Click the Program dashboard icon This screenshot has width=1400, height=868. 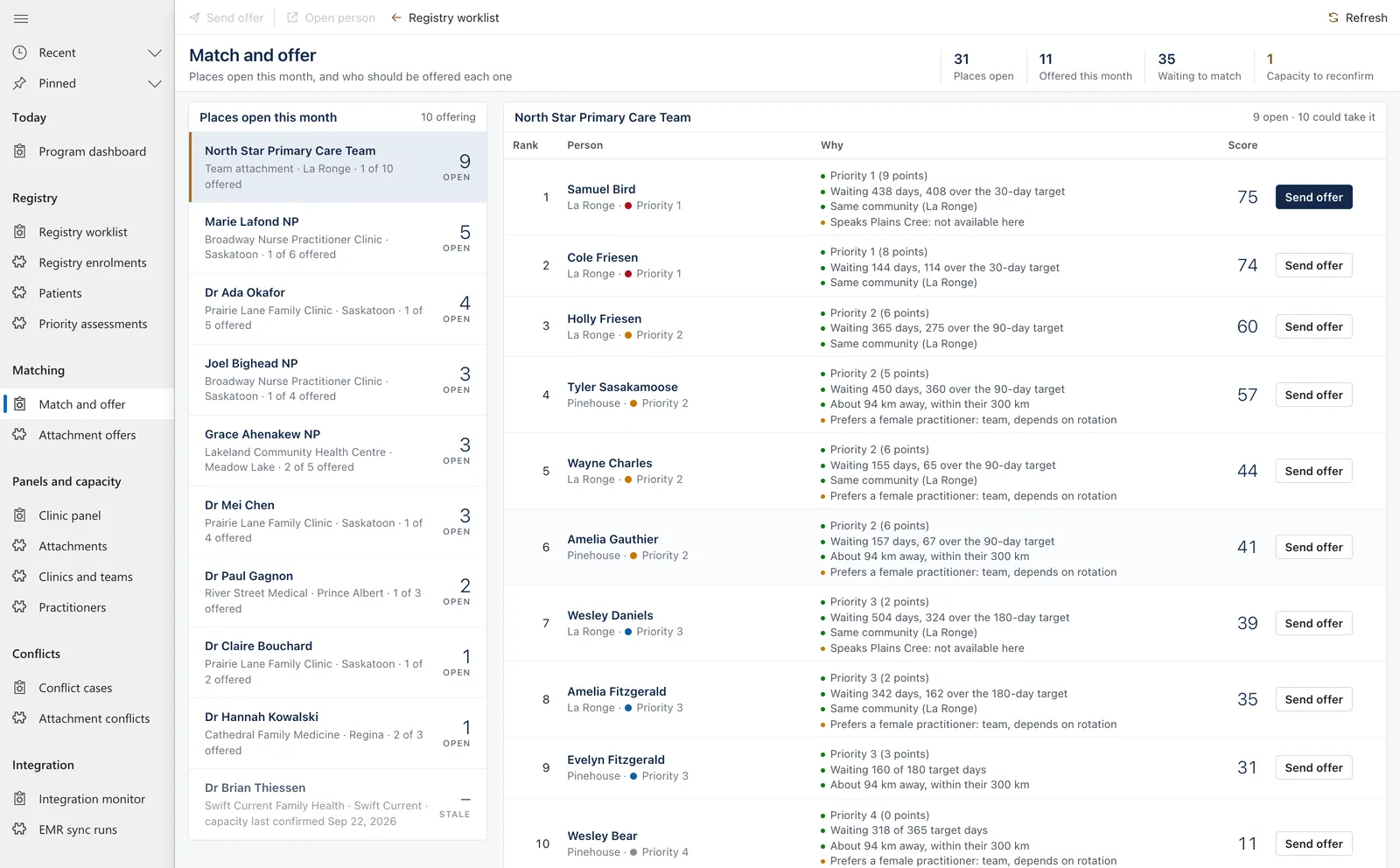[x=19, y=151]
